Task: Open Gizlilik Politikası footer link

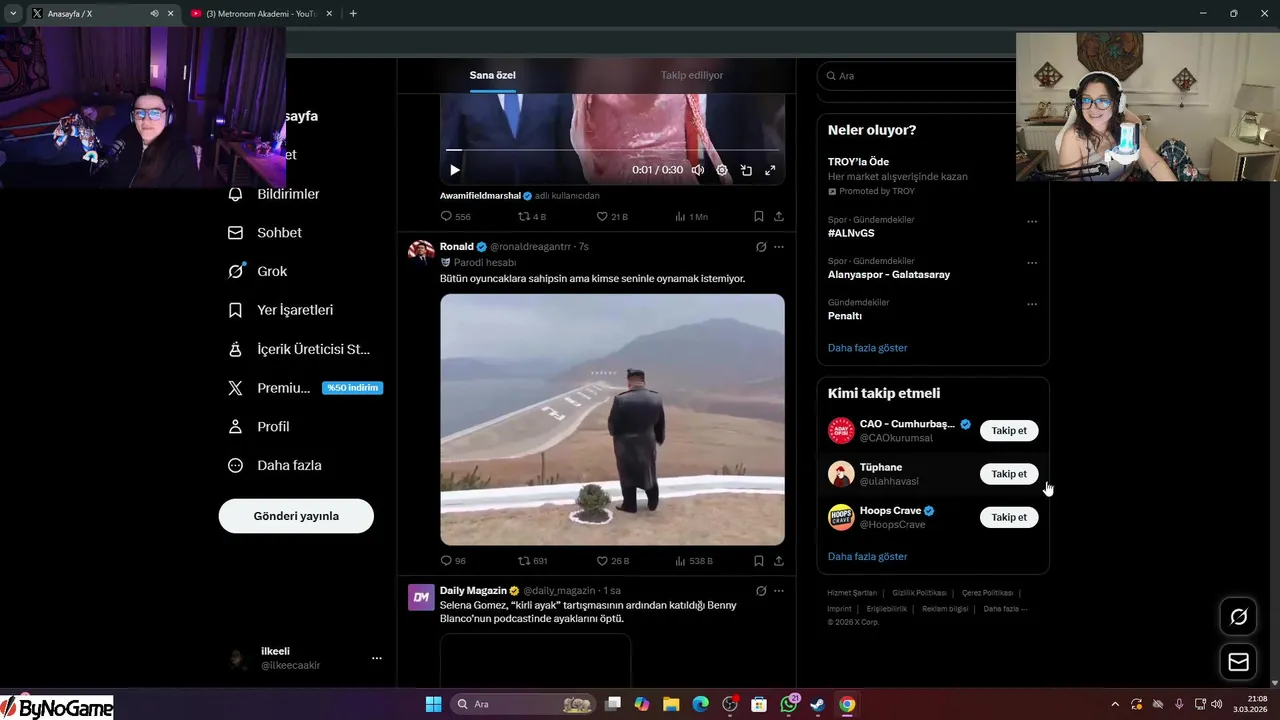Action: click(x=919, y=593)
